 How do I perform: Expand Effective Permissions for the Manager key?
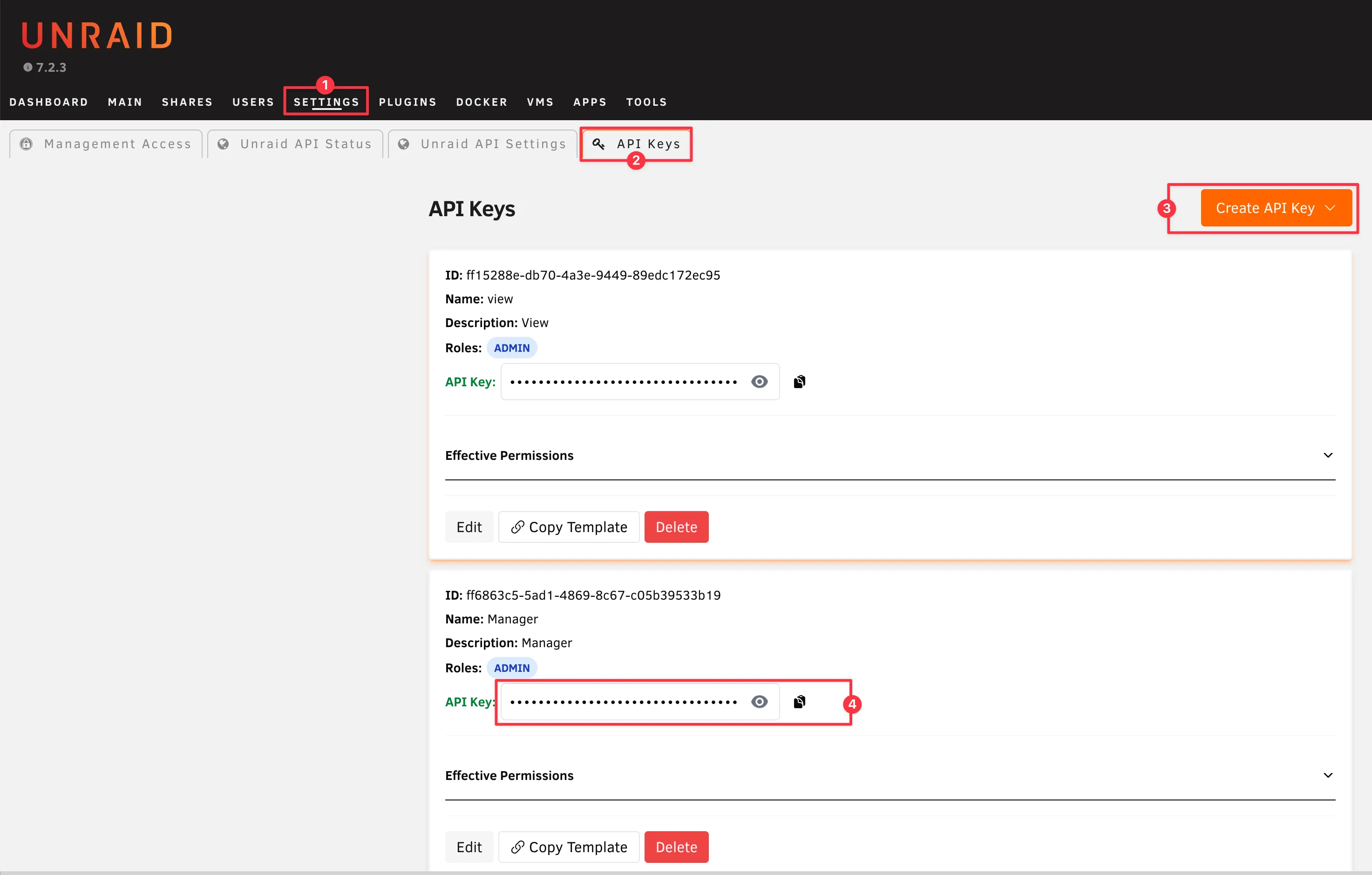pyautogui.click(x=890, y=775)
